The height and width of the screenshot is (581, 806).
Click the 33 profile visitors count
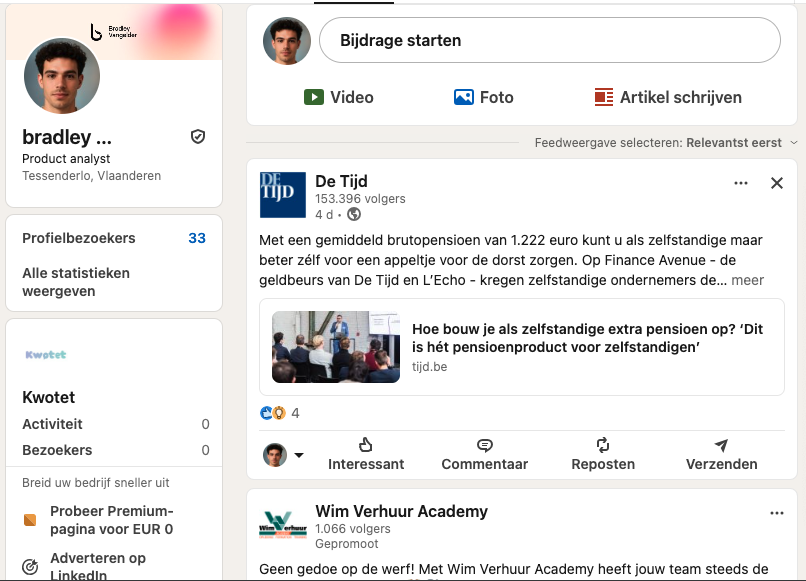(x=197, y=238)
